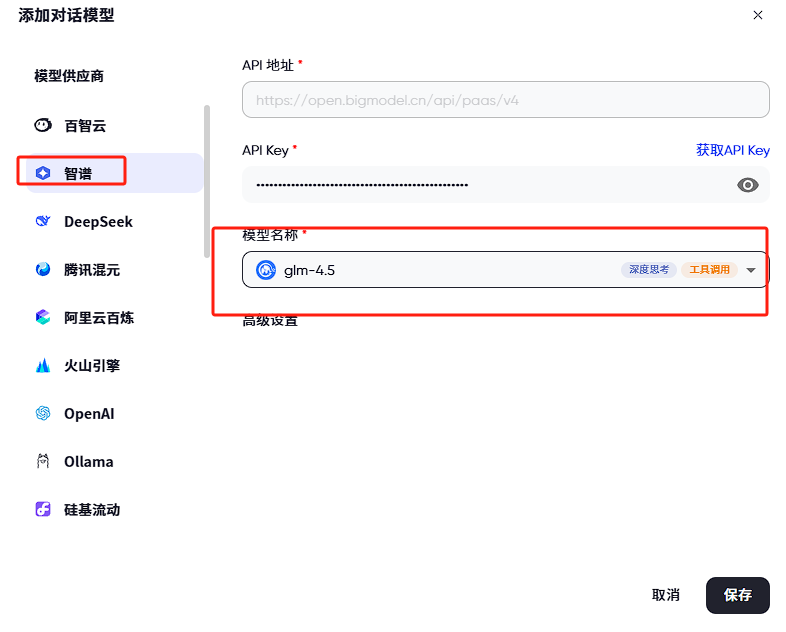
Task: Click the DeepSeek whale icon
Action: [x=43, y=222]
